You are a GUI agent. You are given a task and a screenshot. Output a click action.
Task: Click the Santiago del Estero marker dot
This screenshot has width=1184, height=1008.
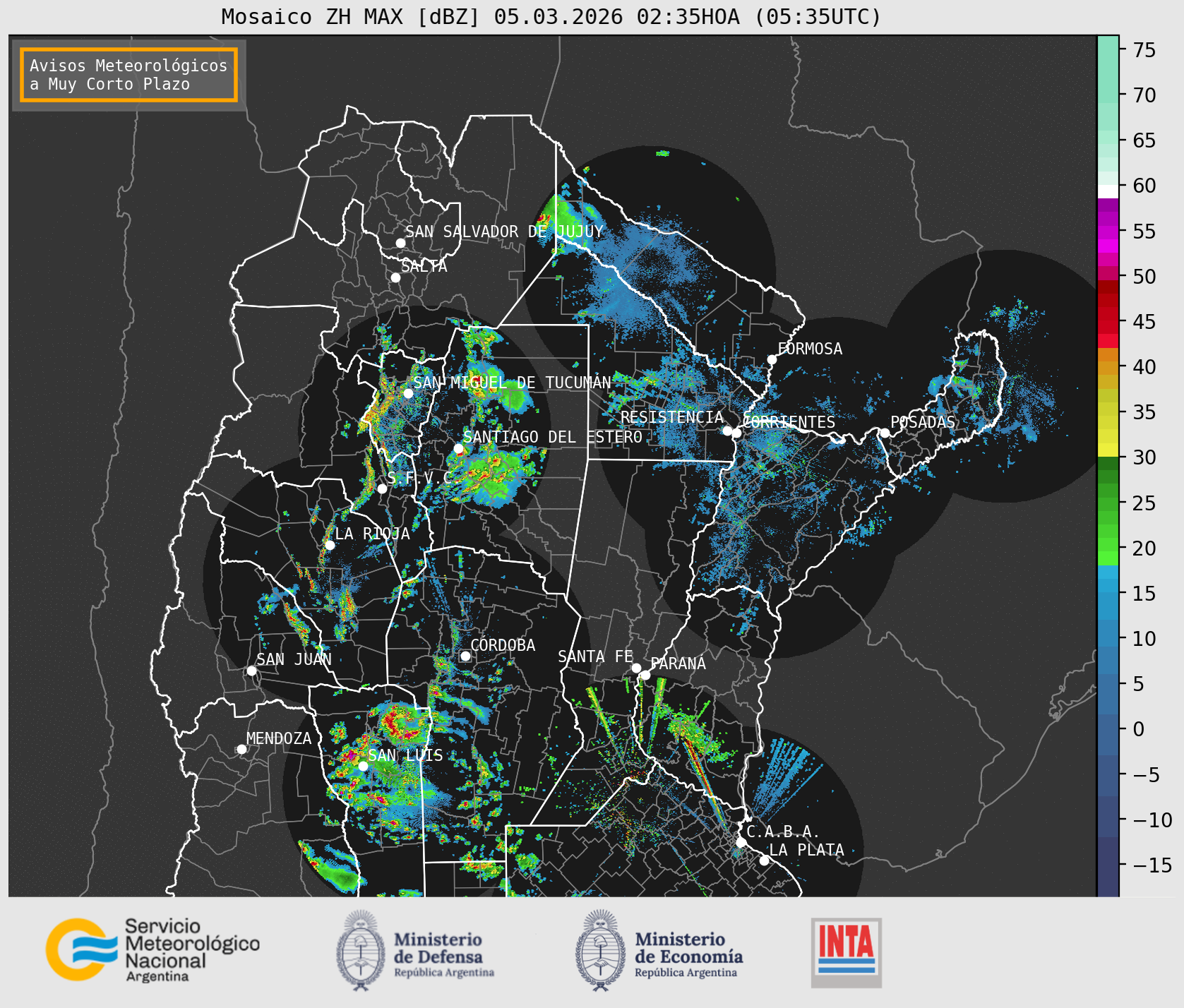coord(458,448)
